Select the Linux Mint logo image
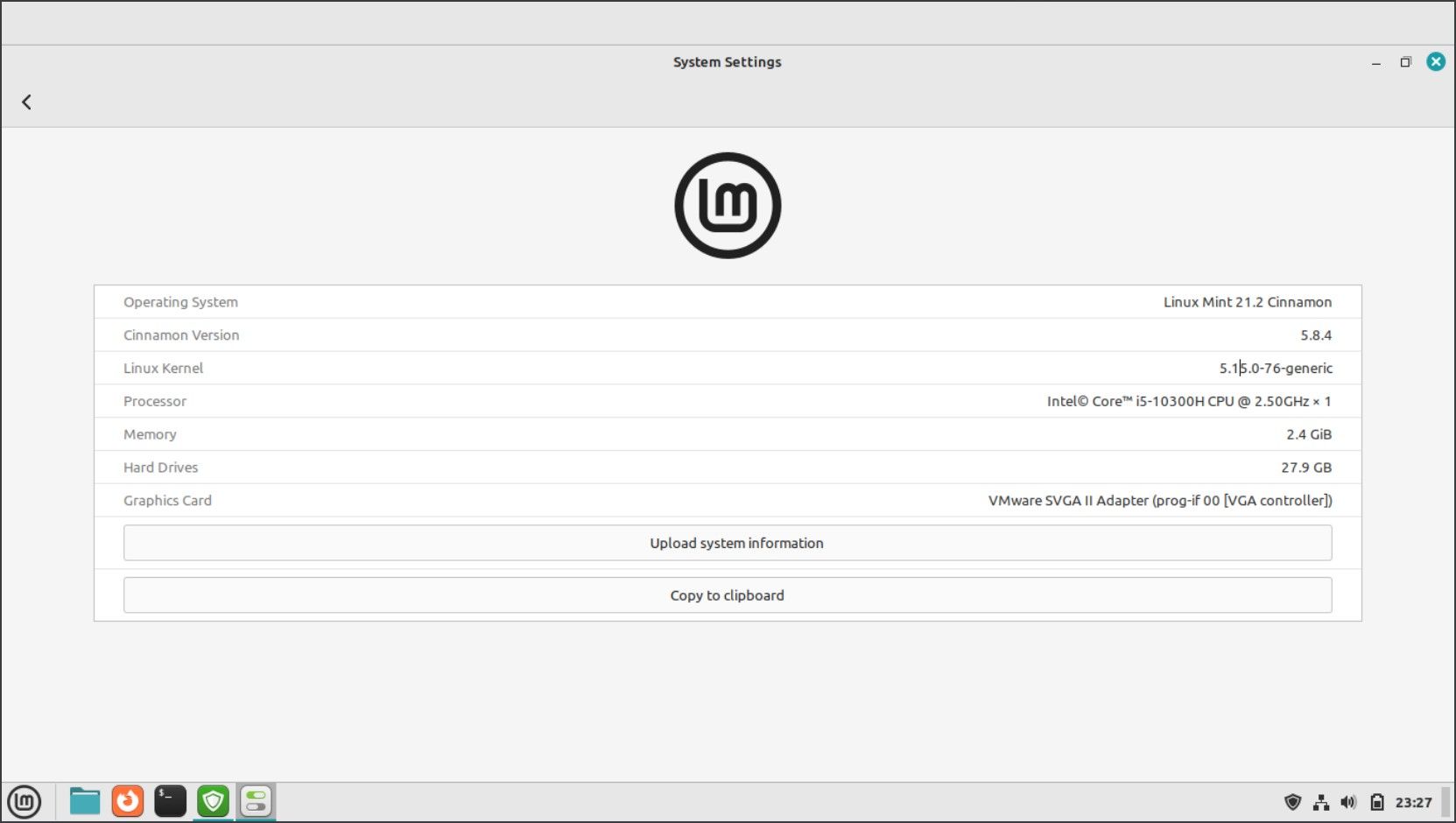The width and height of the screenshot is (1456, 823). click(x=728, y=203)
